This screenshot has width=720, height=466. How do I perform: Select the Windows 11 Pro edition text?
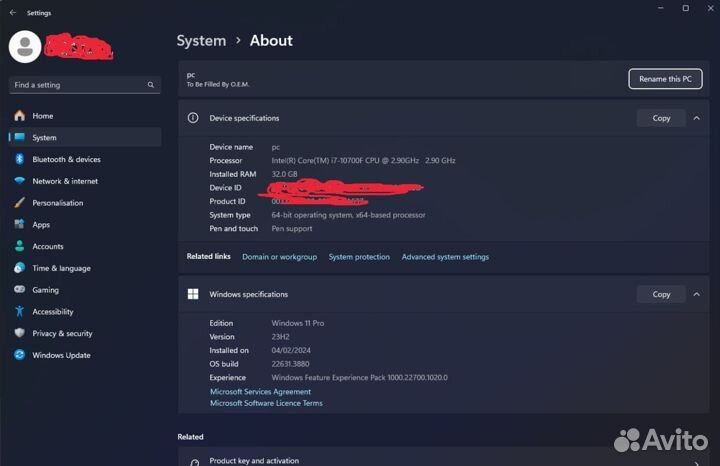[x=298, y=323]
